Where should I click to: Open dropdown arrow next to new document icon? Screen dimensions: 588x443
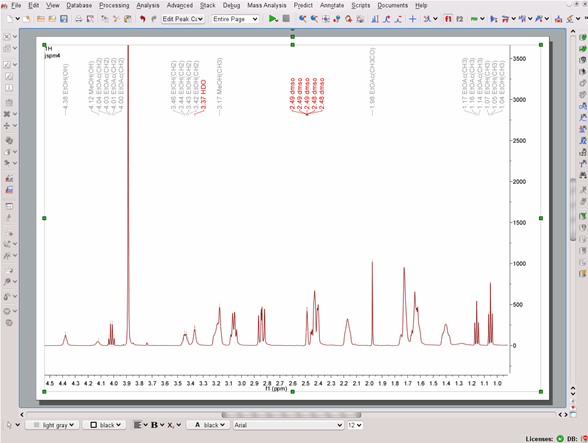coord(17,19)
